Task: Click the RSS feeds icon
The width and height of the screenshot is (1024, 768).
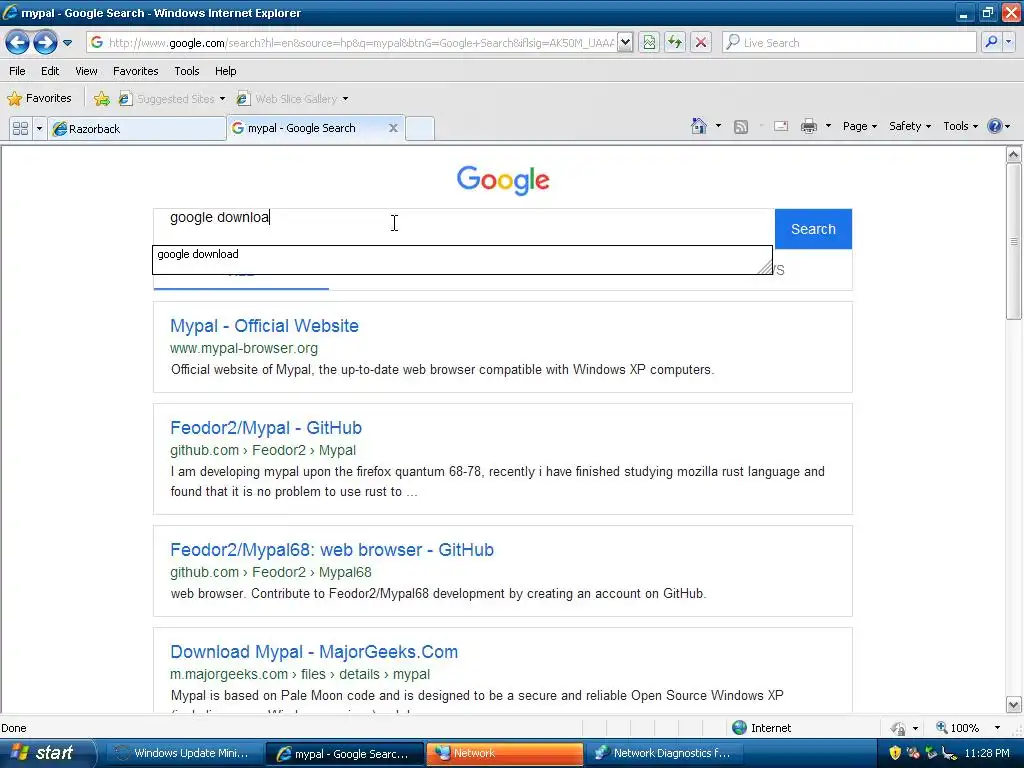Action: [741, 127]
